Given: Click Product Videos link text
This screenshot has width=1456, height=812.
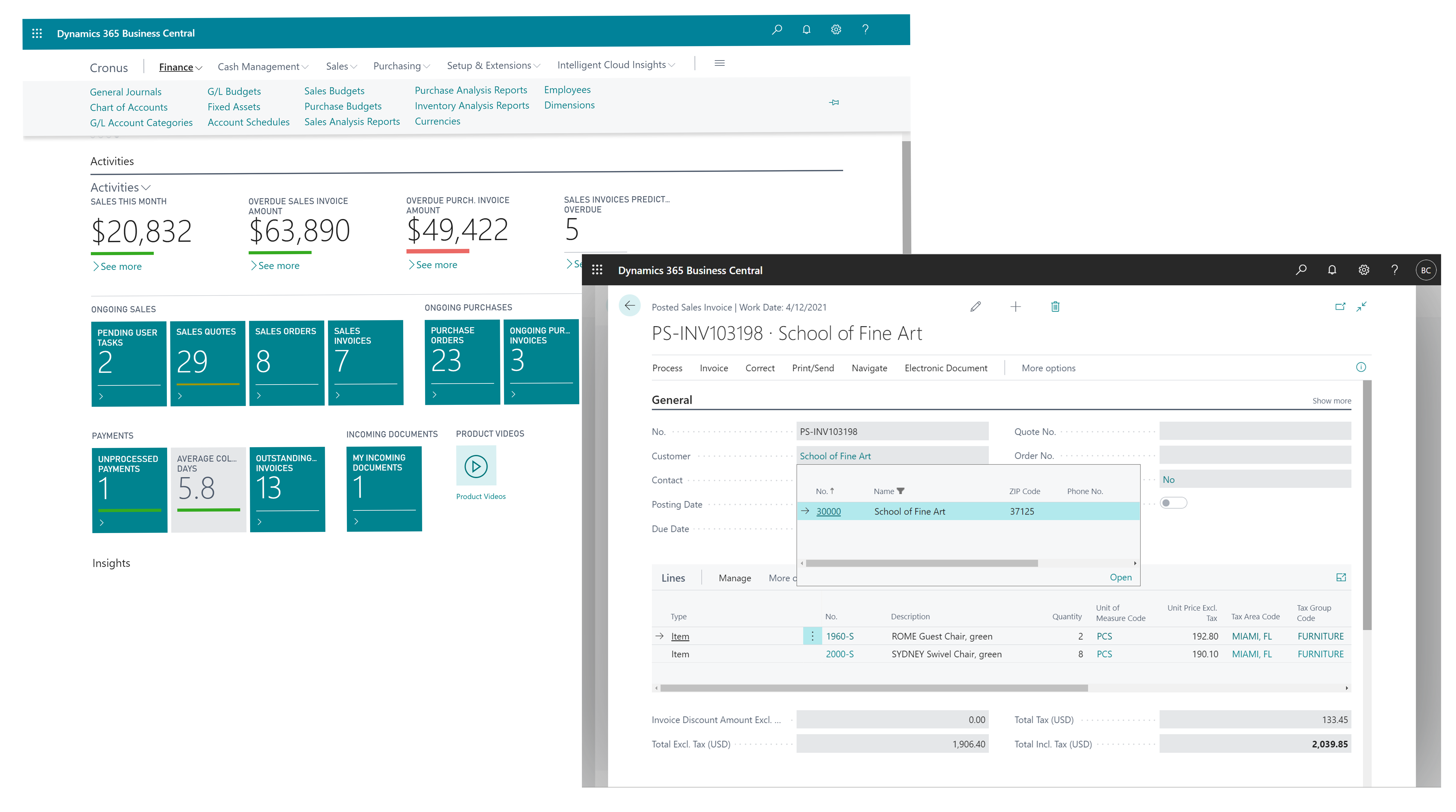Looking at the screenshot, I should 481,496.
